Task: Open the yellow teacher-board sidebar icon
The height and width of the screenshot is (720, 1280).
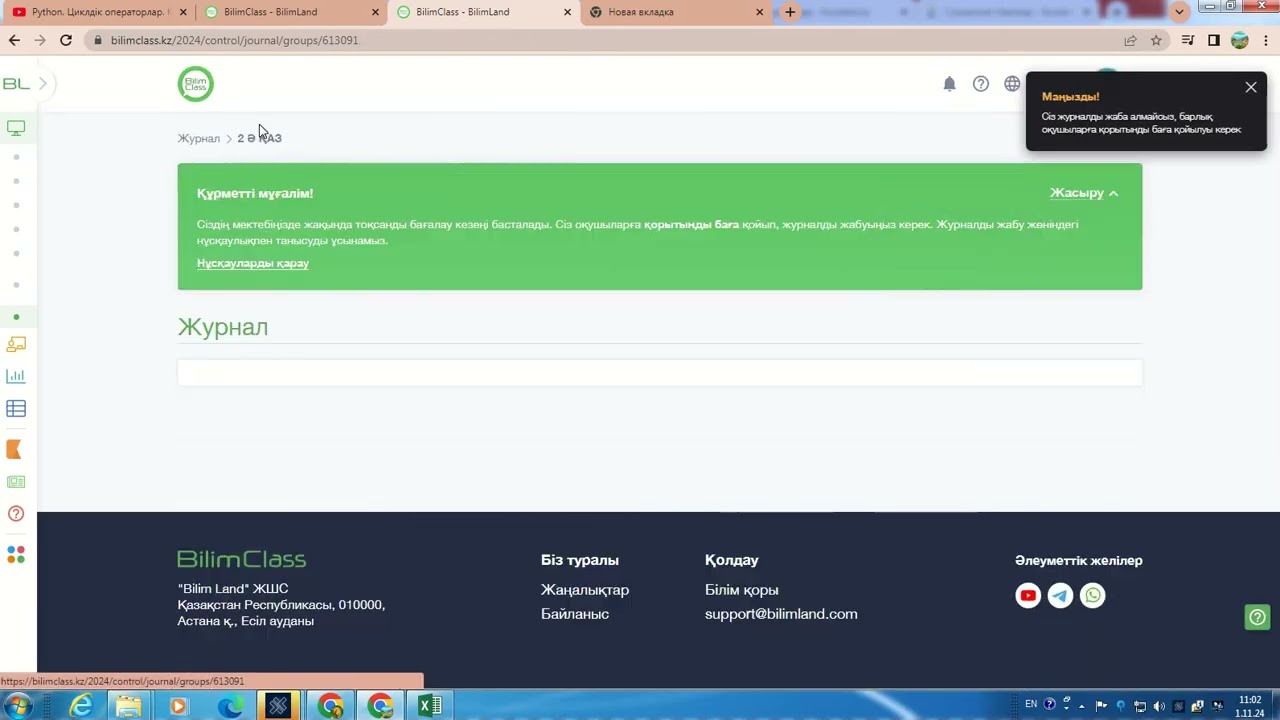Action: (16, 344)
